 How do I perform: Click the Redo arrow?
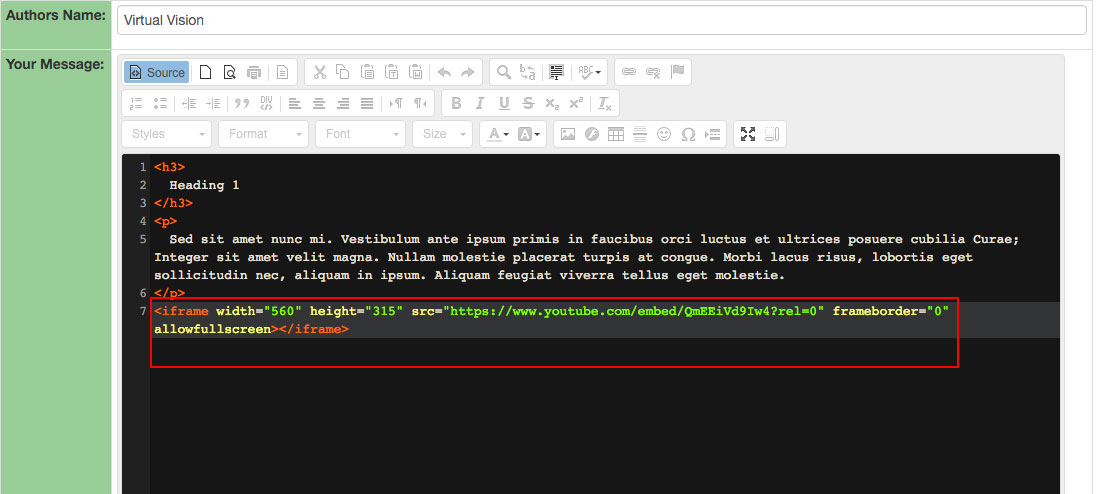click(x=468, y=72)
